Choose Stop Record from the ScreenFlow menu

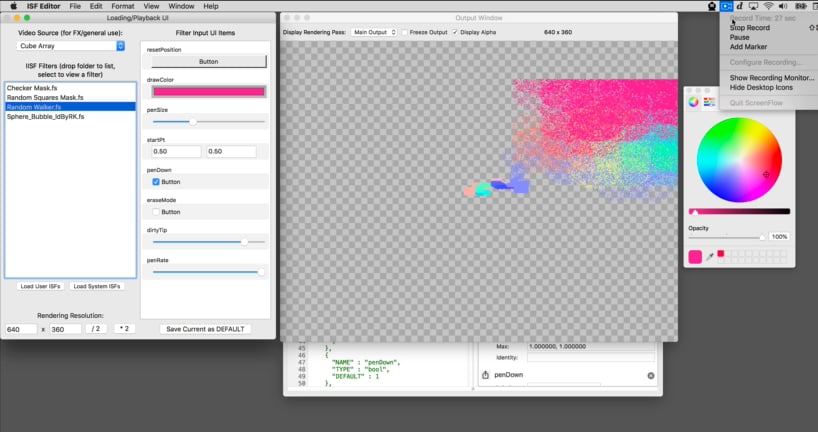750,28
